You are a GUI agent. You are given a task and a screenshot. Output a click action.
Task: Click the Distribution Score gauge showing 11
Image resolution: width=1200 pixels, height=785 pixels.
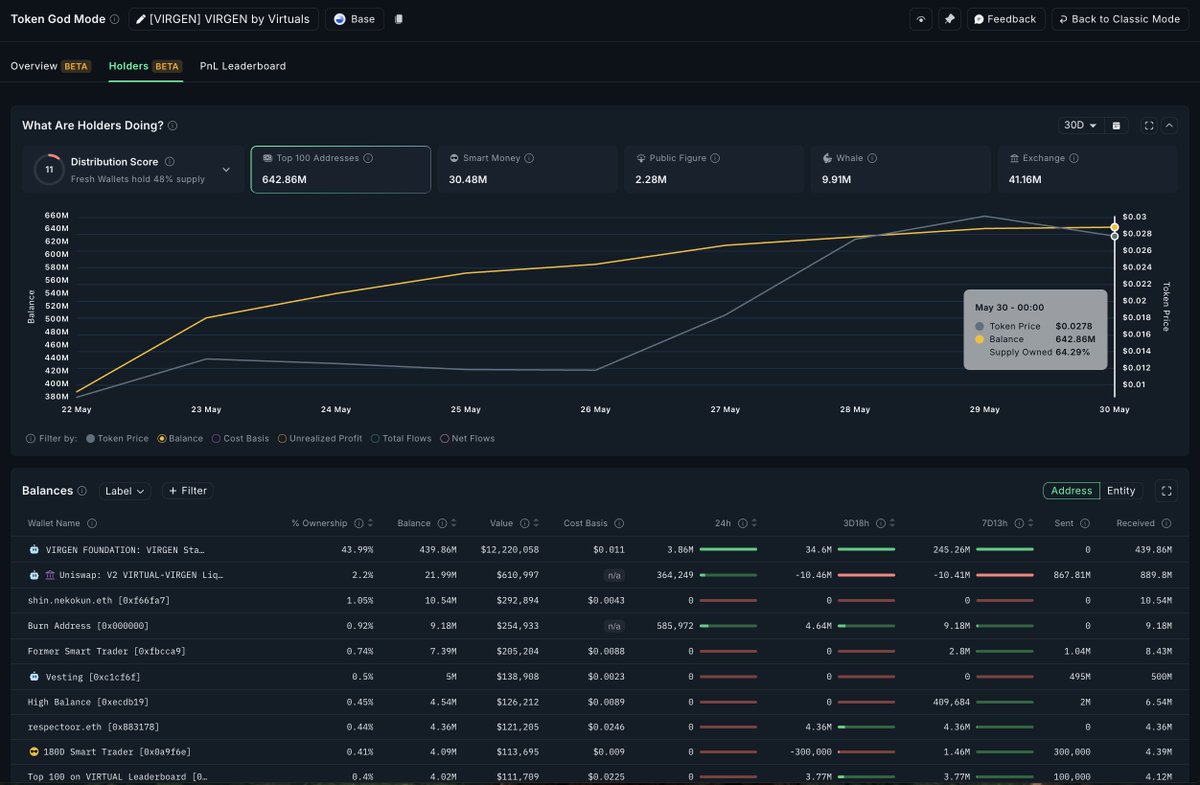click(x=49, y=170)
